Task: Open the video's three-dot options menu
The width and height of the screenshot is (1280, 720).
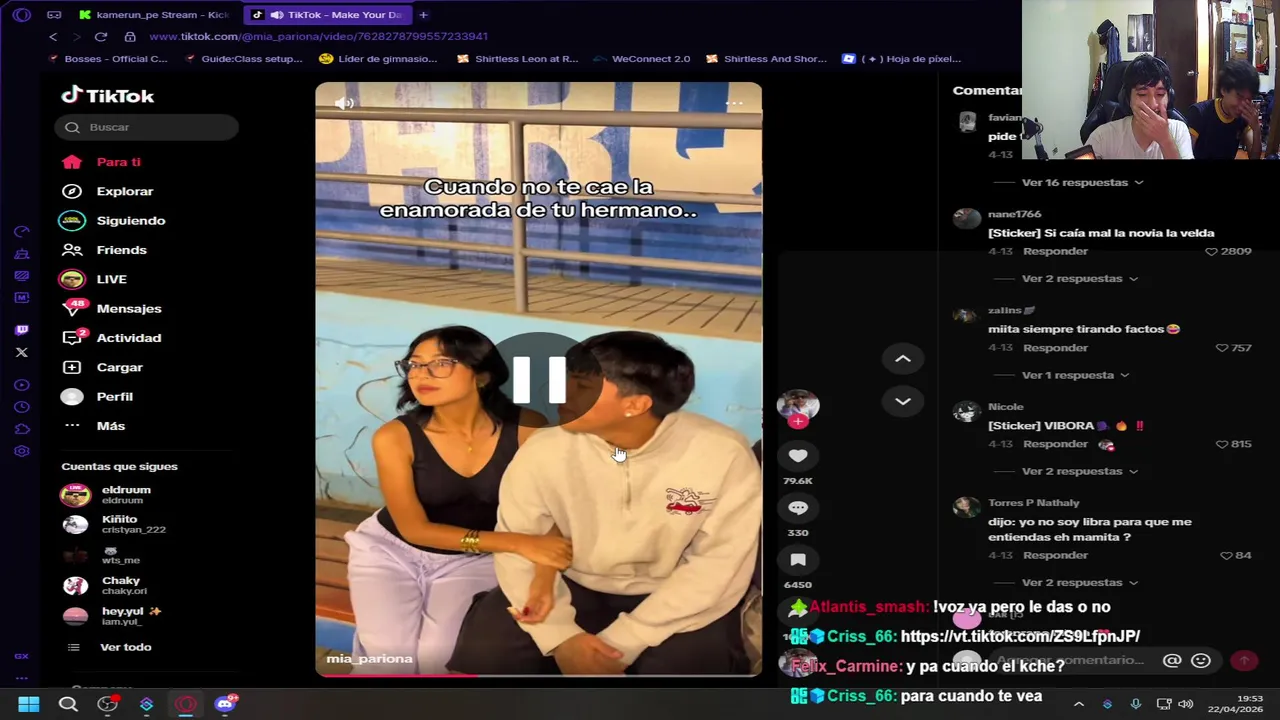Action: [x=734, y=103]
